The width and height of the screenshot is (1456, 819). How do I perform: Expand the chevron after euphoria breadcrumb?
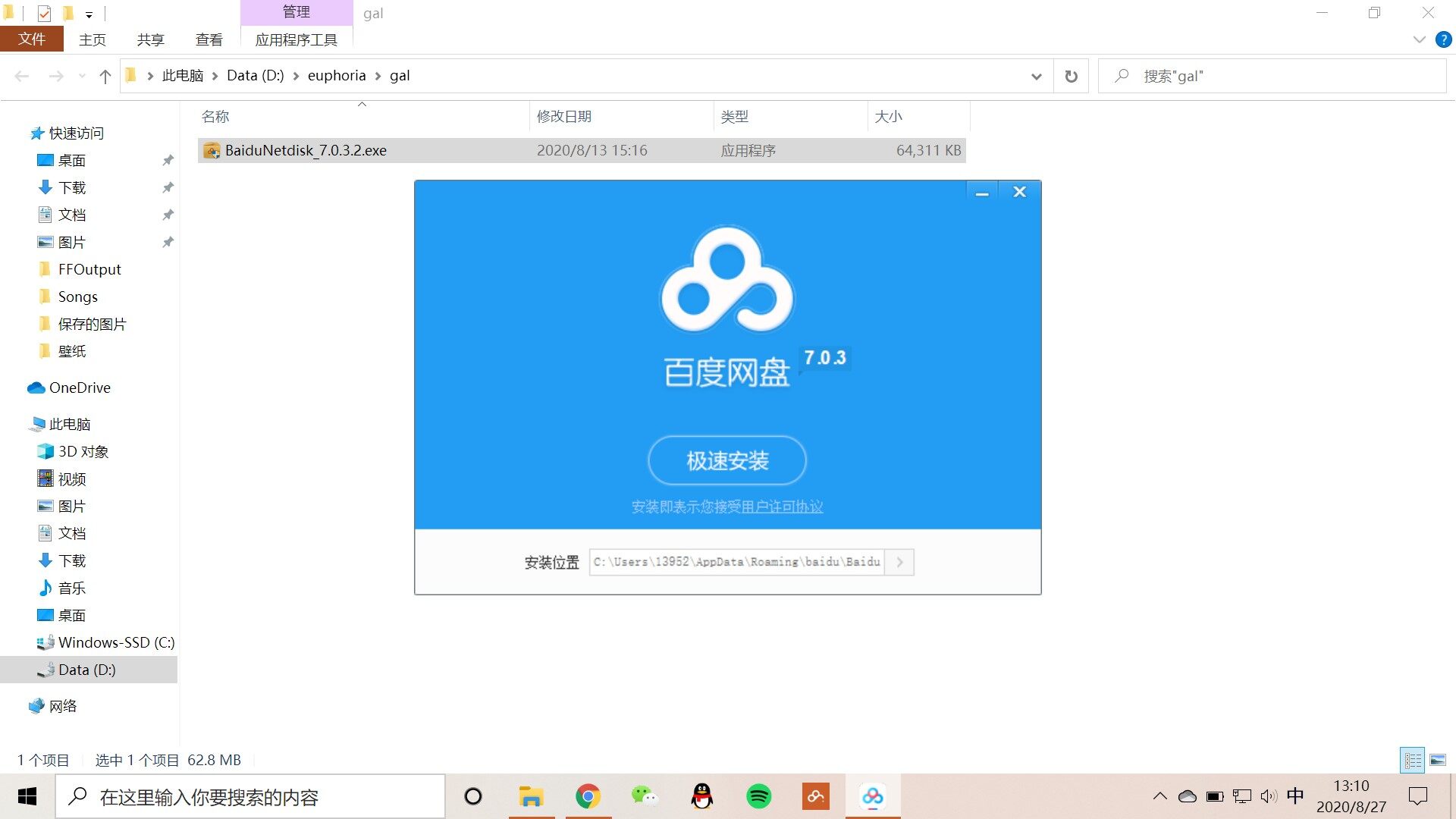[x=378, y=76]
